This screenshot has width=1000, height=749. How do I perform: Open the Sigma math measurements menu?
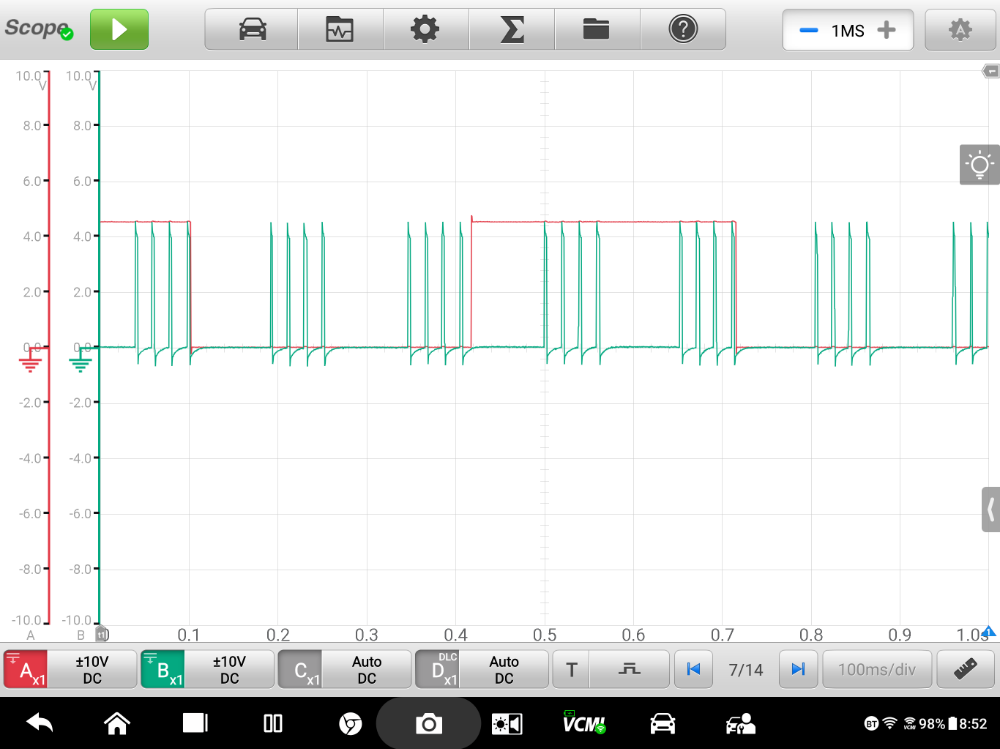tap(511, 30)
